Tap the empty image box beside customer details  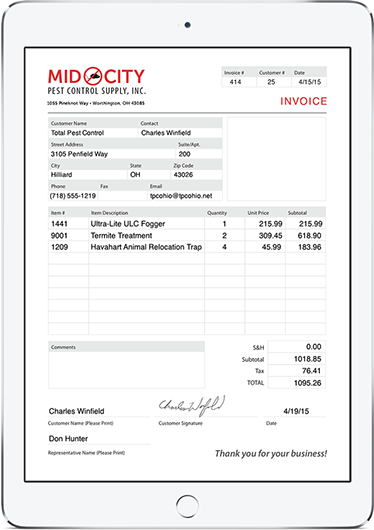click(277, 159)
